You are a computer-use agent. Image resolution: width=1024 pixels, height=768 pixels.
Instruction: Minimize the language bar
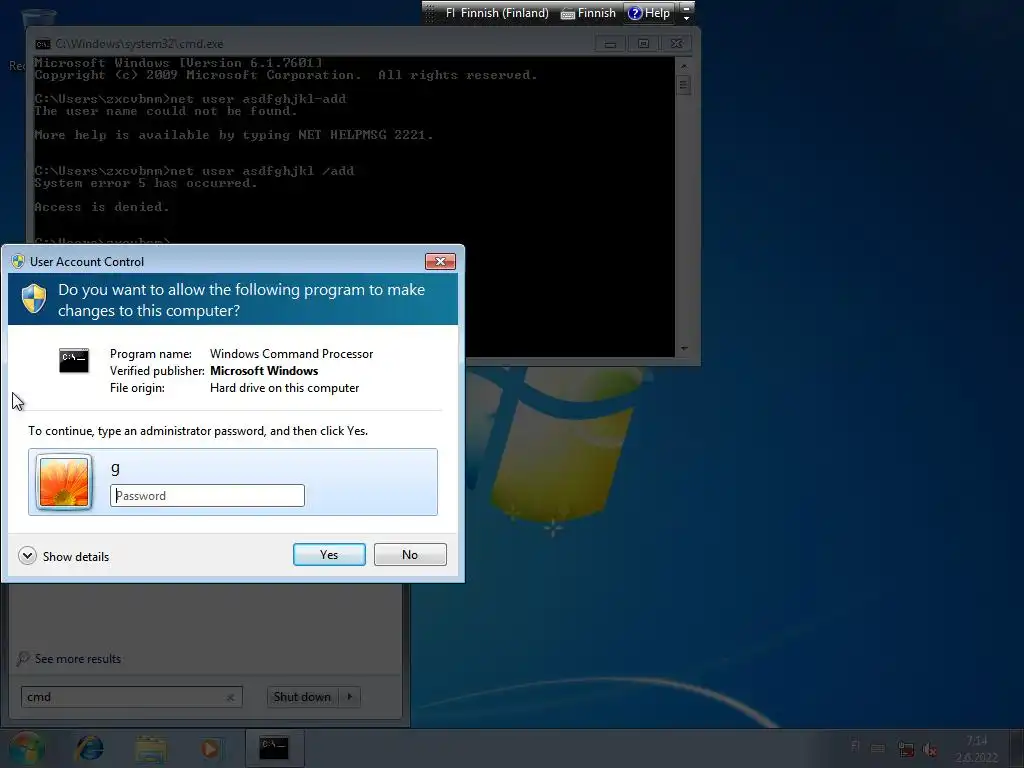coord(686,8)
